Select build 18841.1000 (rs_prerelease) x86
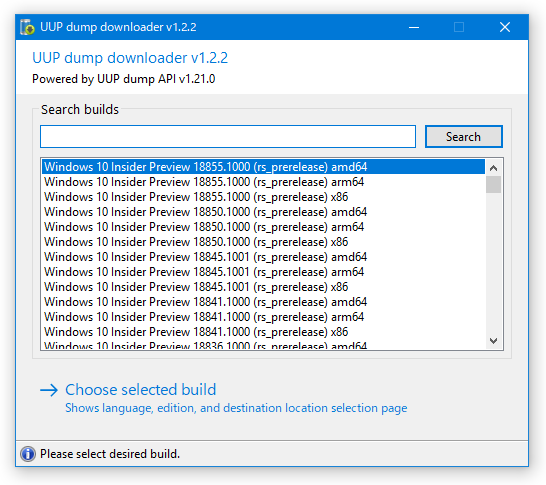The image size is (546, 485). click(x=263, y=331)
